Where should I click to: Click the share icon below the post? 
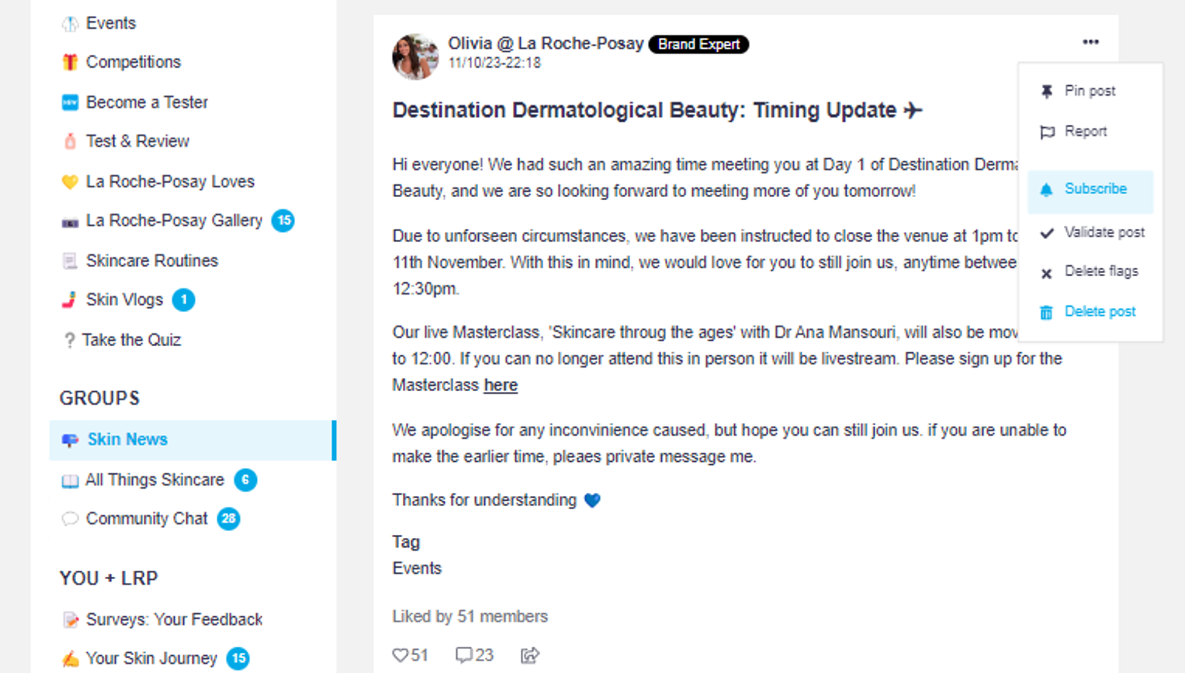pos(530,656)
